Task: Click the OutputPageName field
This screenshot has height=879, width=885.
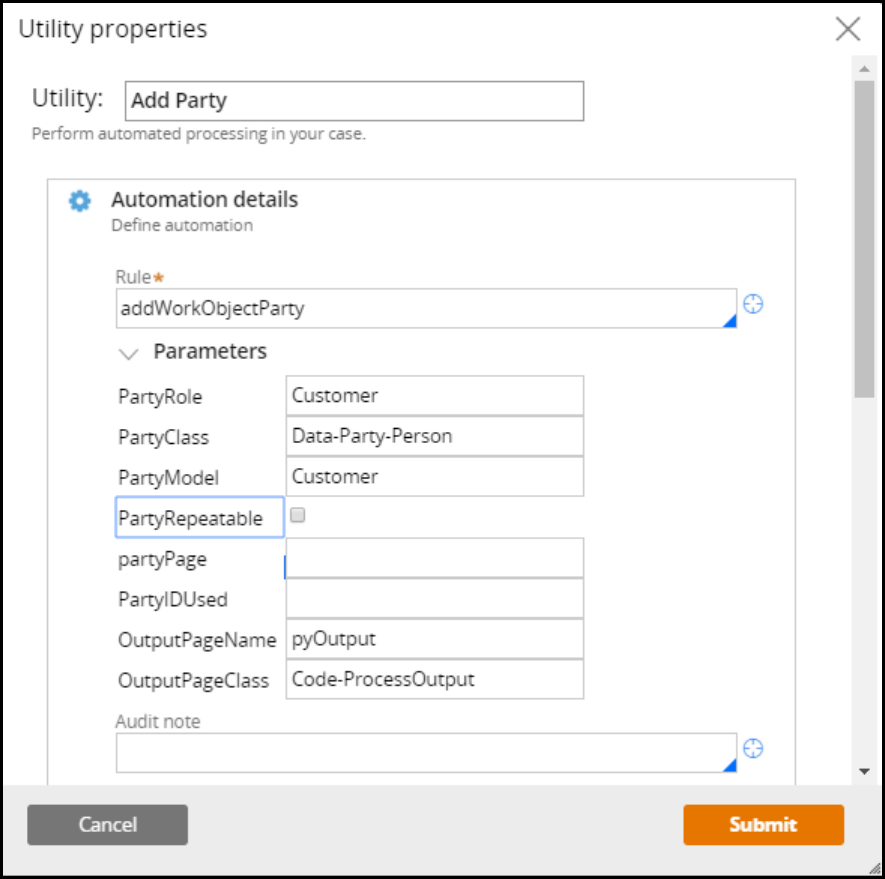Action: click(434, 639)
